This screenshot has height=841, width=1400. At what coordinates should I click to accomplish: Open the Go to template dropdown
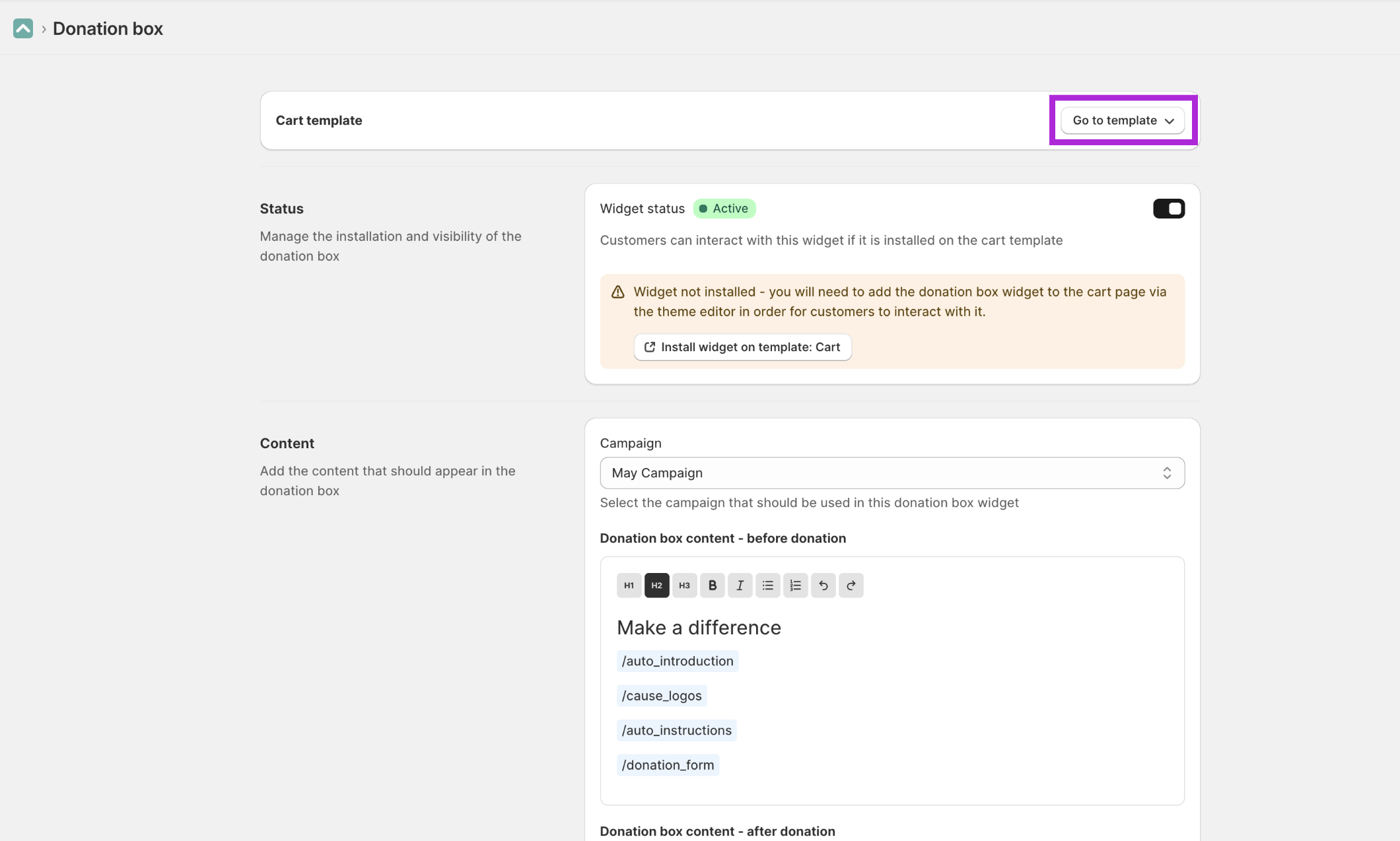[1122, 121]
